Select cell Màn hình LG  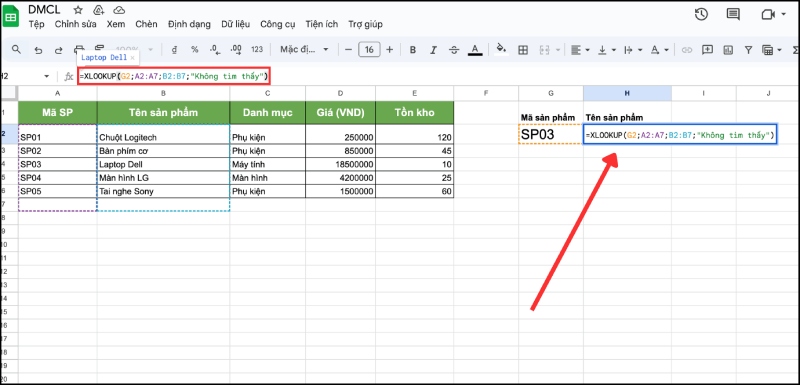tap(163, 178)
